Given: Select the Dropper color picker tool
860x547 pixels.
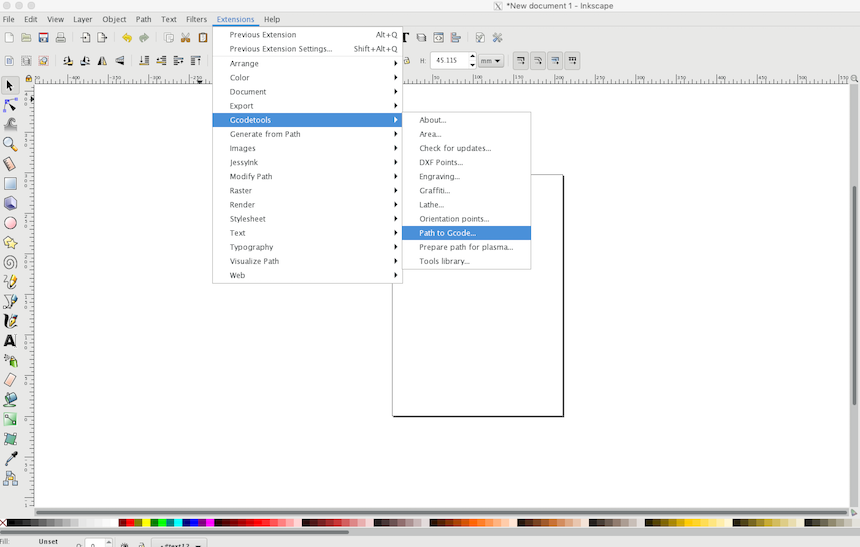Looking at the screenshot, I should tap(10, 459).
